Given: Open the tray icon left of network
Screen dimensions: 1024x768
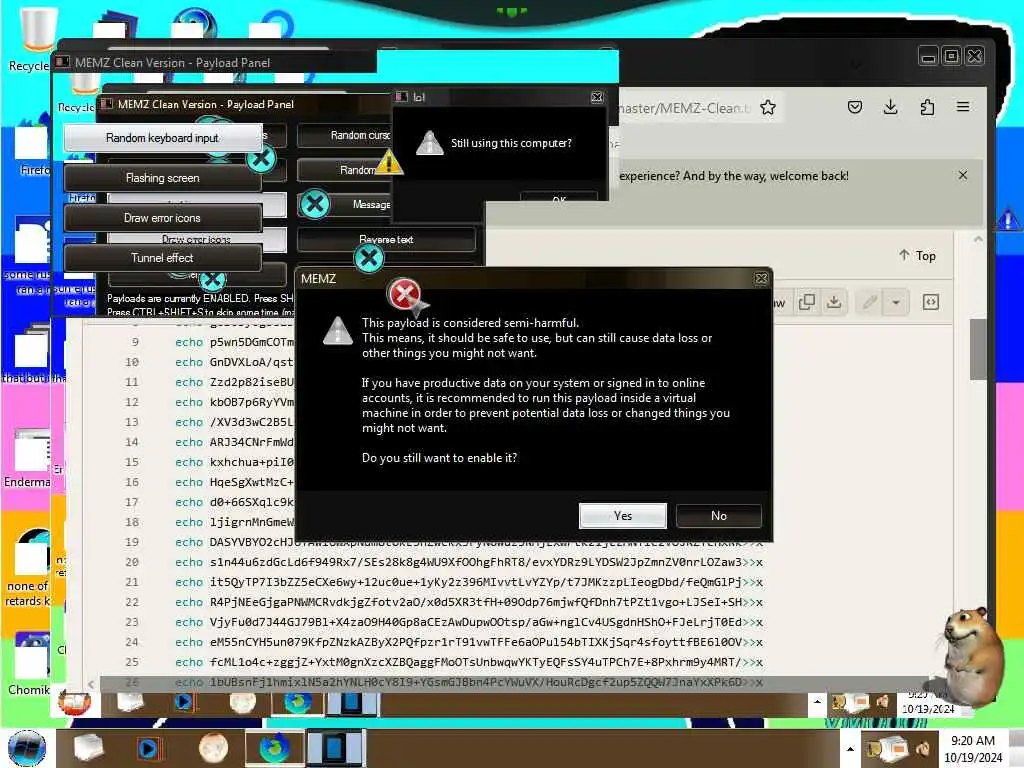Looking at the screenshot, I should coord(875,748).
